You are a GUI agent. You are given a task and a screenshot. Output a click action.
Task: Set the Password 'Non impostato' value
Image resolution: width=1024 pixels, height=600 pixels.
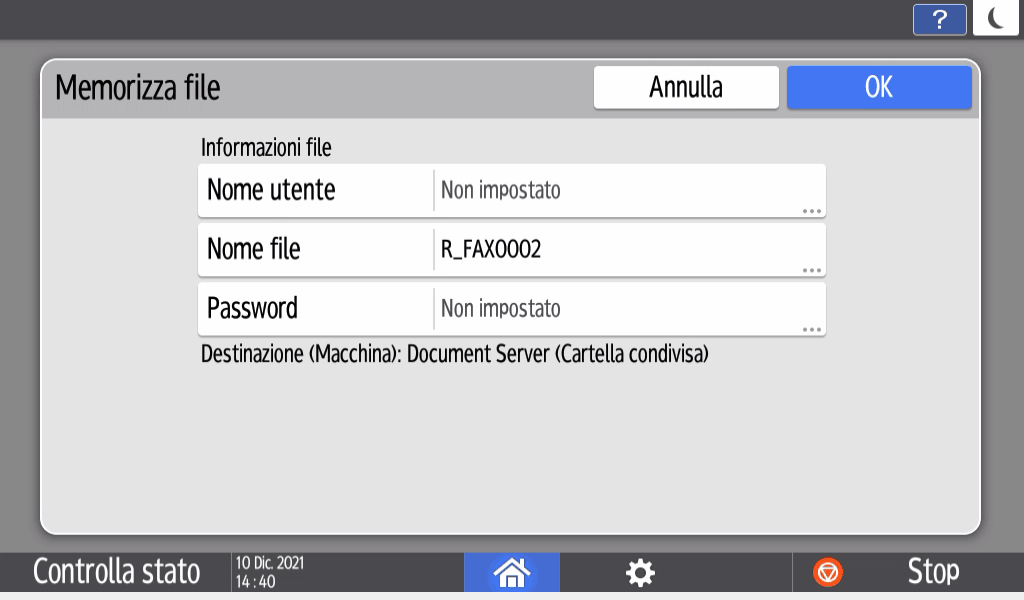pyautogui.click(x=500, y=309)
